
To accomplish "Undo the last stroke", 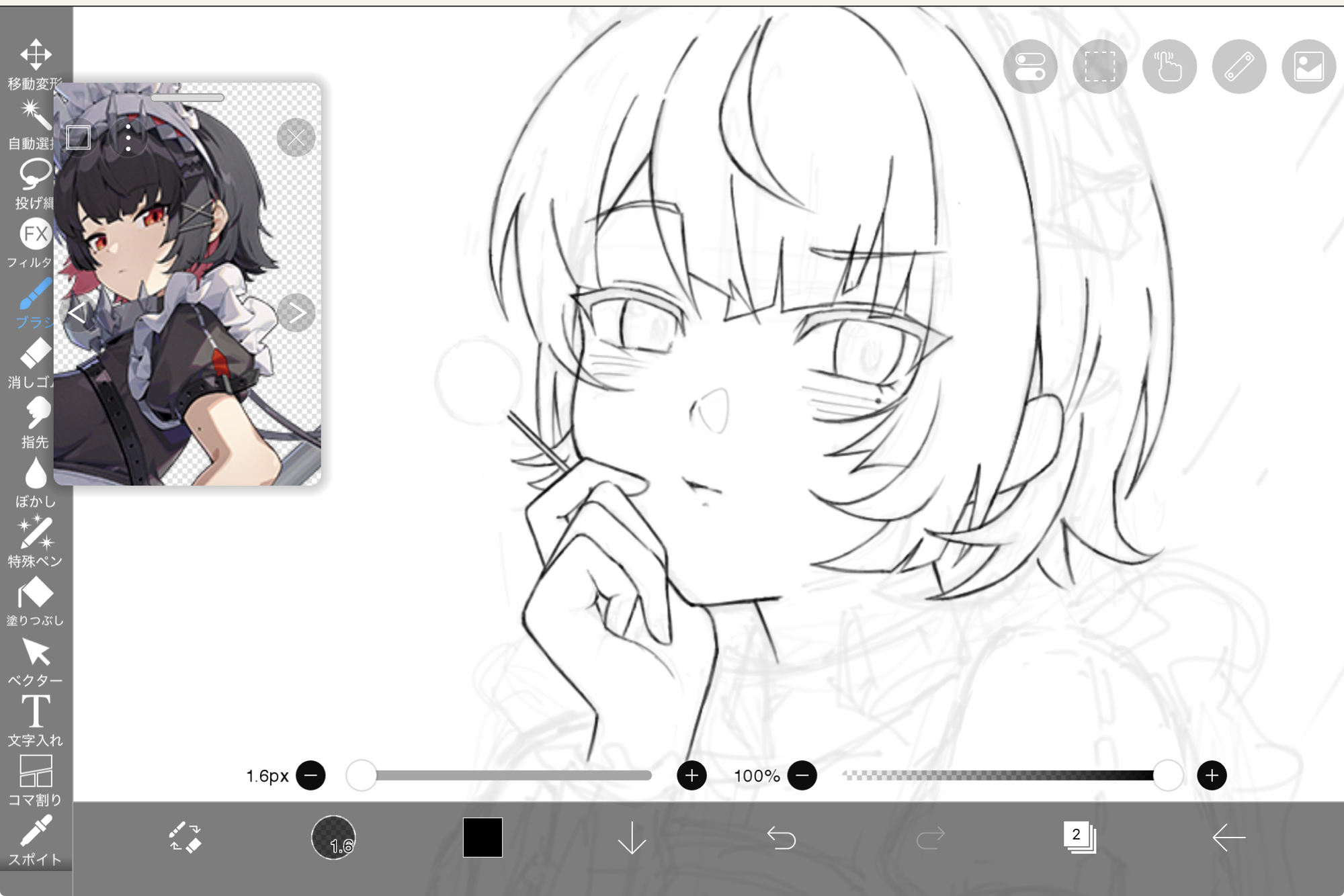I will coord(781,838).
